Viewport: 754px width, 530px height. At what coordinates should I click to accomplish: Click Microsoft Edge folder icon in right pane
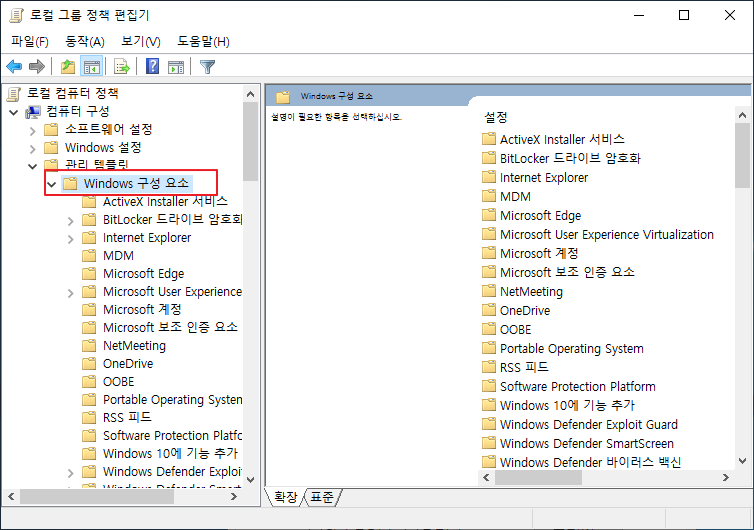tap(489, 215)
